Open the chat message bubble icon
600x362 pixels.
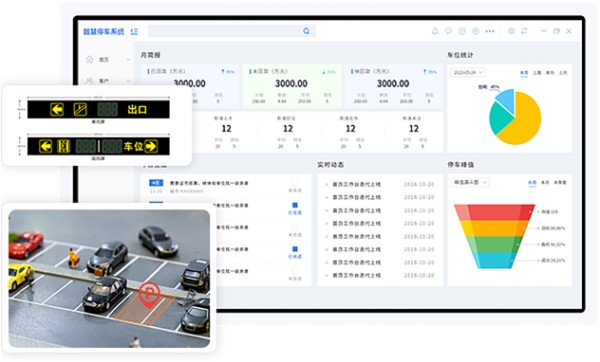pos(448,31)
